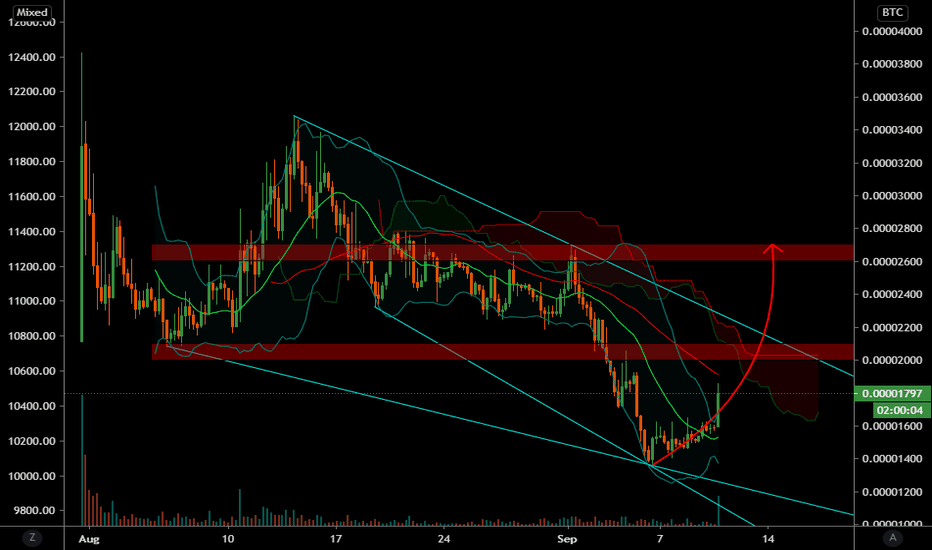Click the 9800.00 left axis label
Screen dimensions: 932x550
click(35, 511)
